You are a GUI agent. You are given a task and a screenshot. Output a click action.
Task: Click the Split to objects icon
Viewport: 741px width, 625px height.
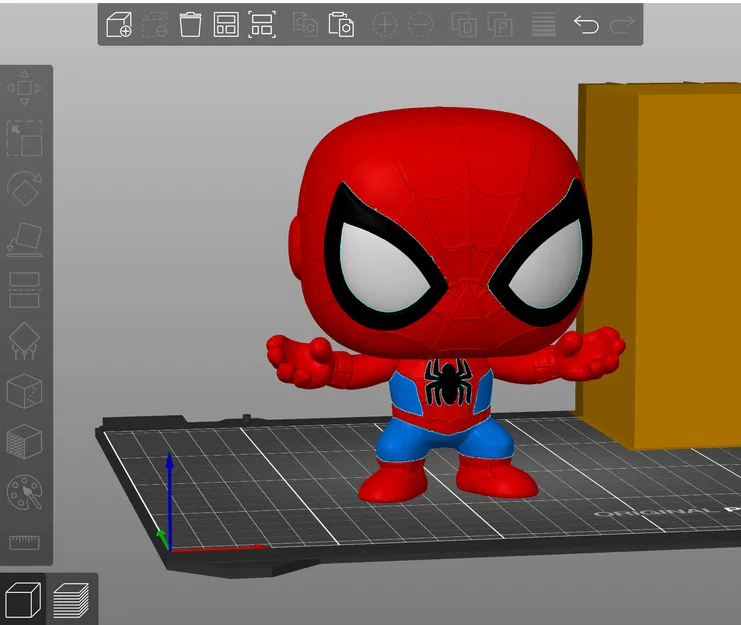coord(464,25)
